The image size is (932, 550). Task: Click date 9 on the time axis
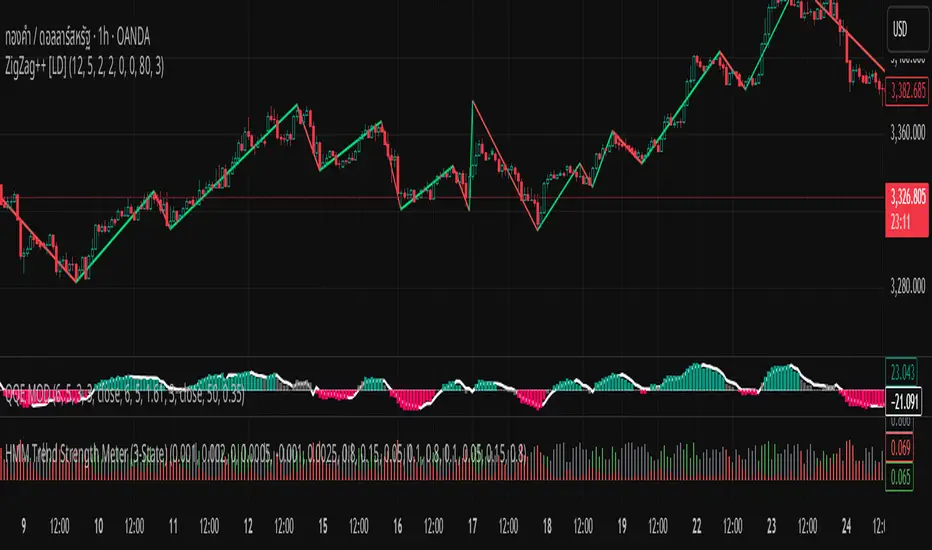24,526
